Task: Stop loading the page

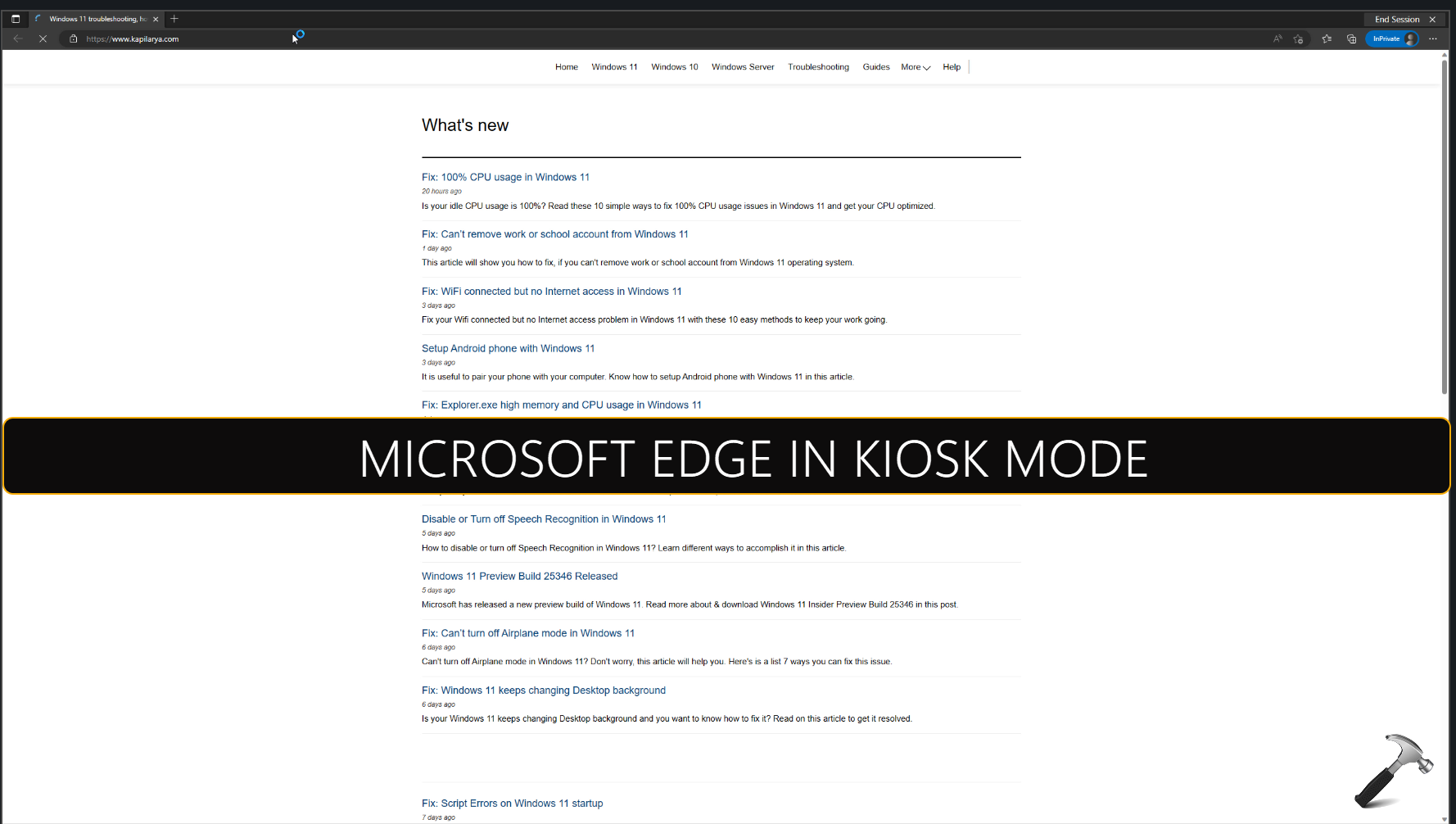Action: click(x=43, y=38)
